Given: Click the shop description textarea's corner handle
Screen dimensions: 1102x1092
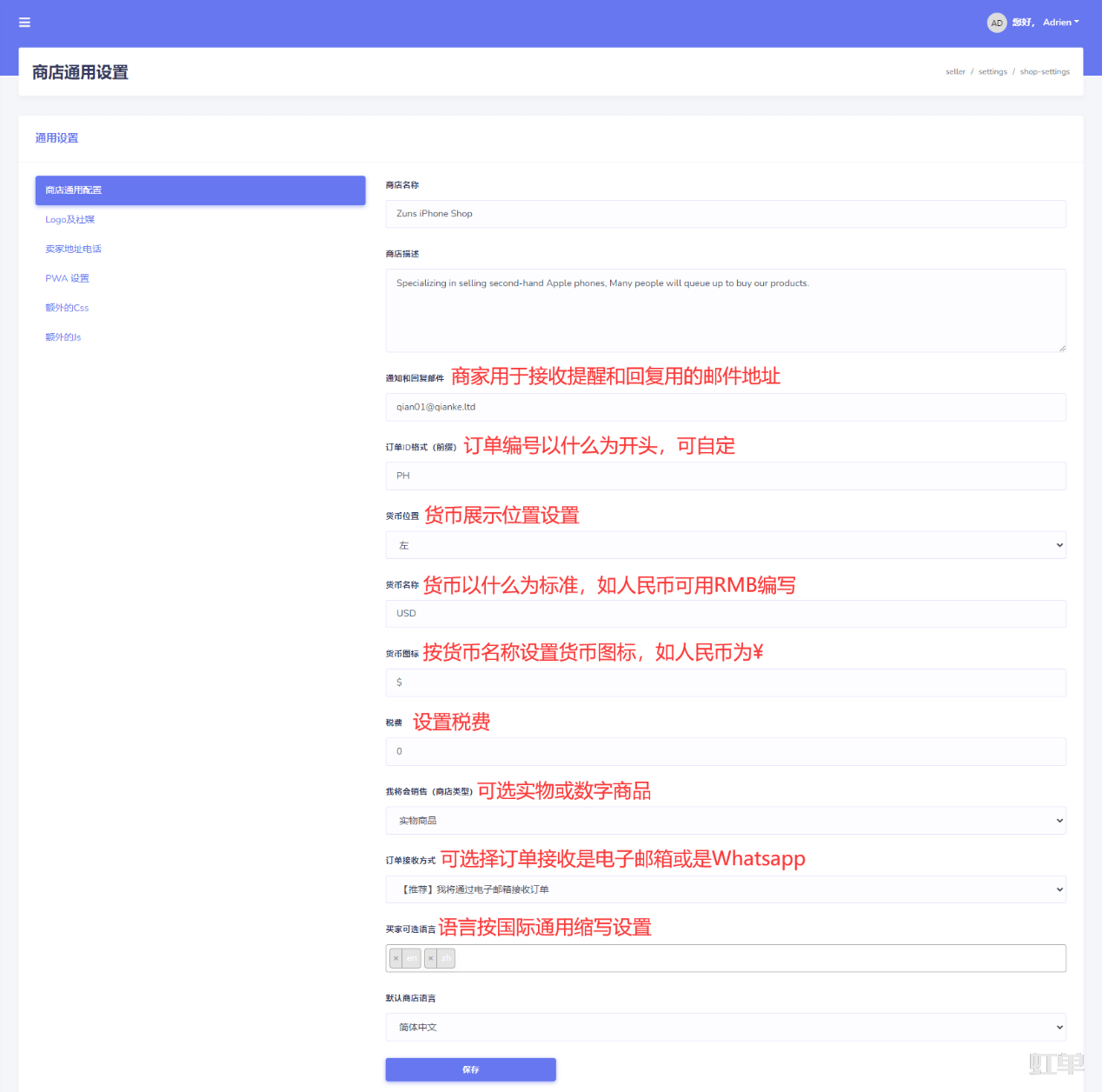Looking at the screenshot, I should [x=1062, y=348].
